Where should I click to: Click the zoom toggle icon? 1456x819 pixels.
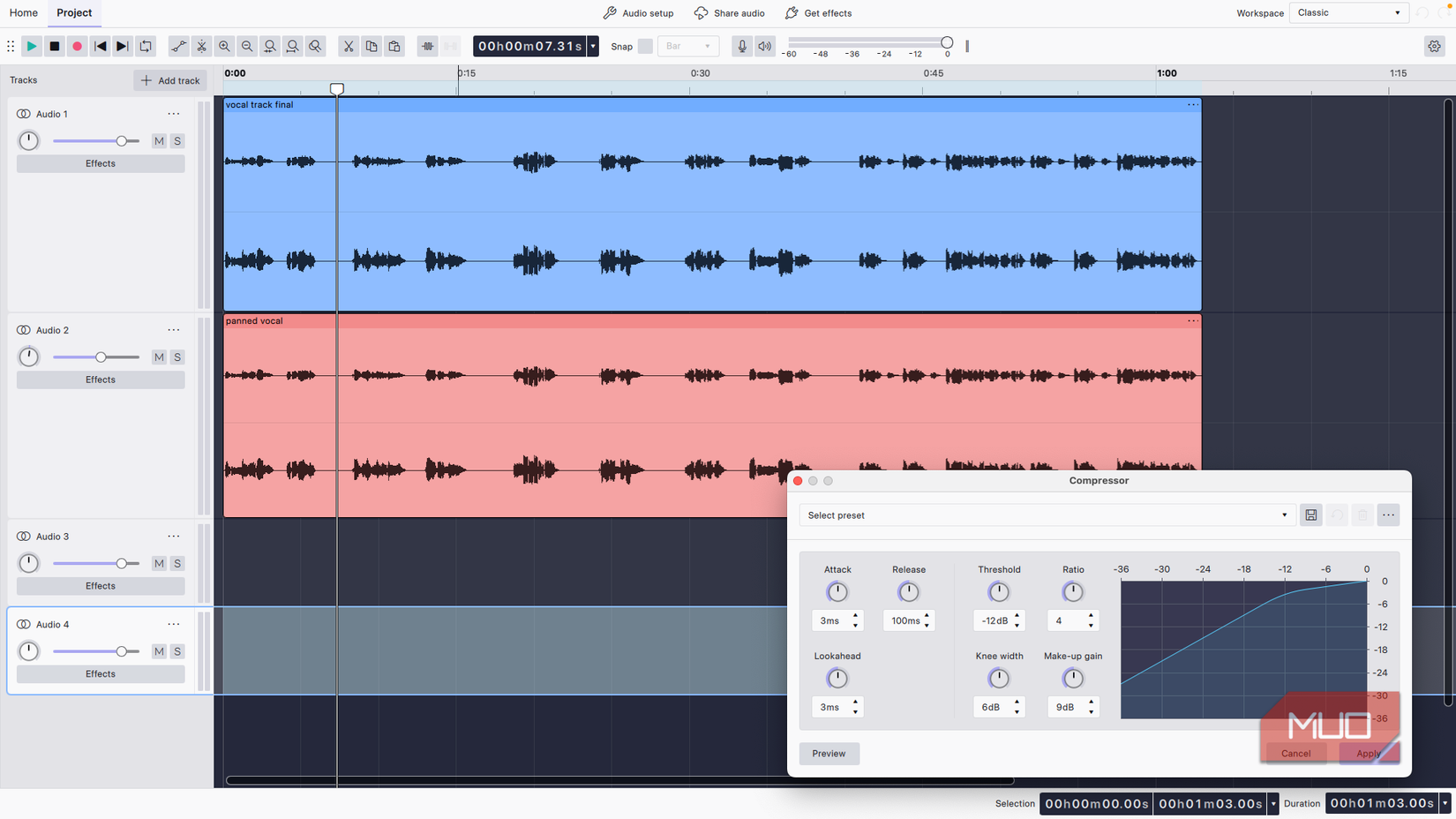tap(316, 46)
